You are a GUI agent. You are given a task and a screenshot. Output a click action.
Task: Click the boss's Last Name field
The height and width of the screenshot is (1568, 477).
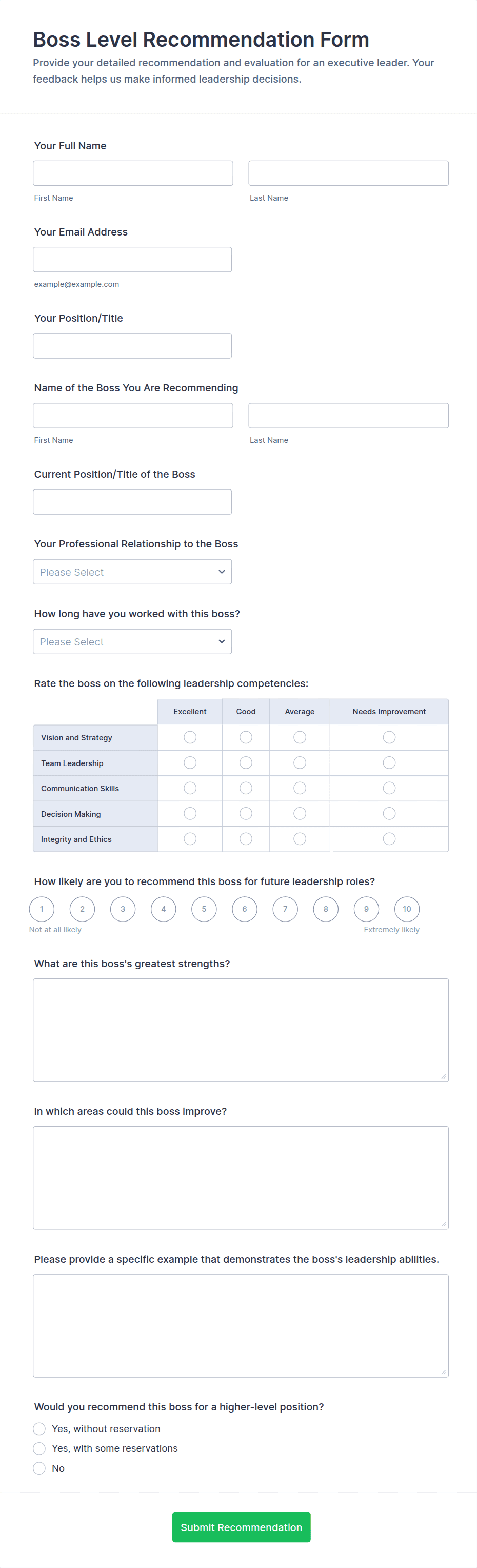click(x=348, y=415)
